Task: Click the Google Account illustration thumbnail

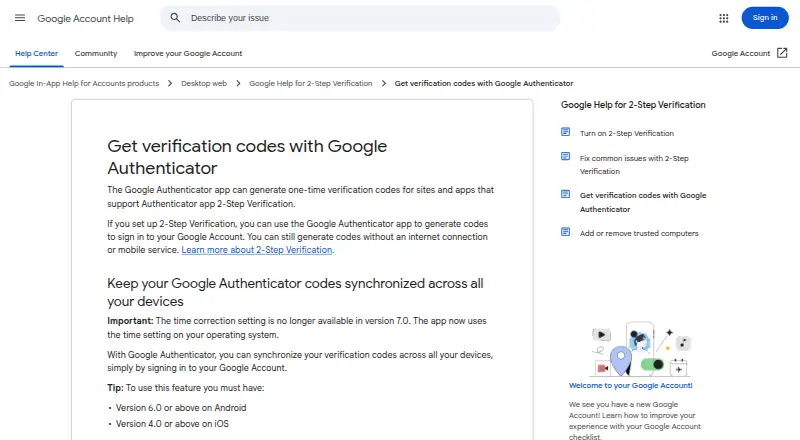Action: (x=641, y=349)
